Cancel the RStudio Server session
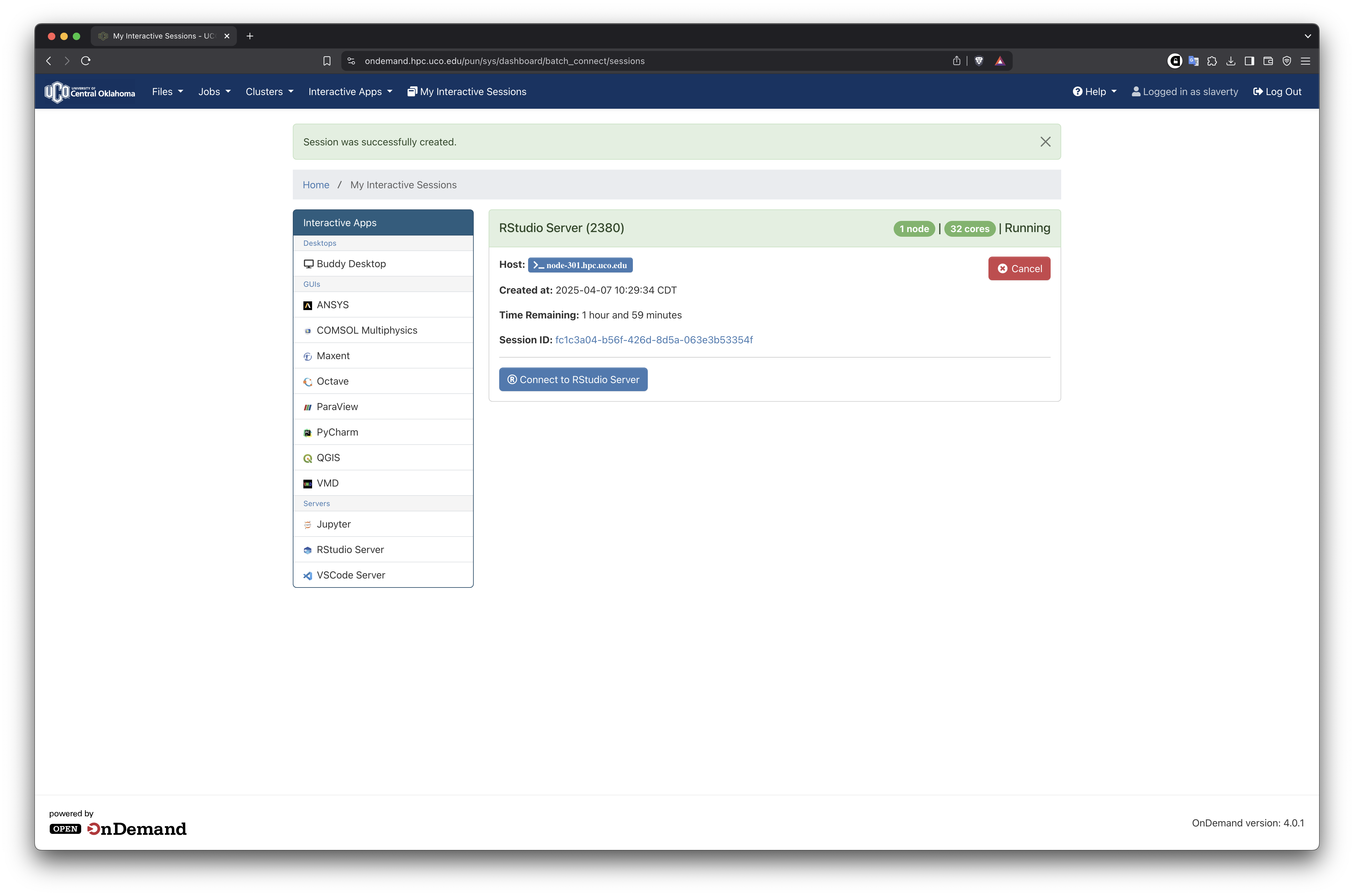This screenshot has height=896, width=1354. pyautogui.click(x=1019, y=268)
